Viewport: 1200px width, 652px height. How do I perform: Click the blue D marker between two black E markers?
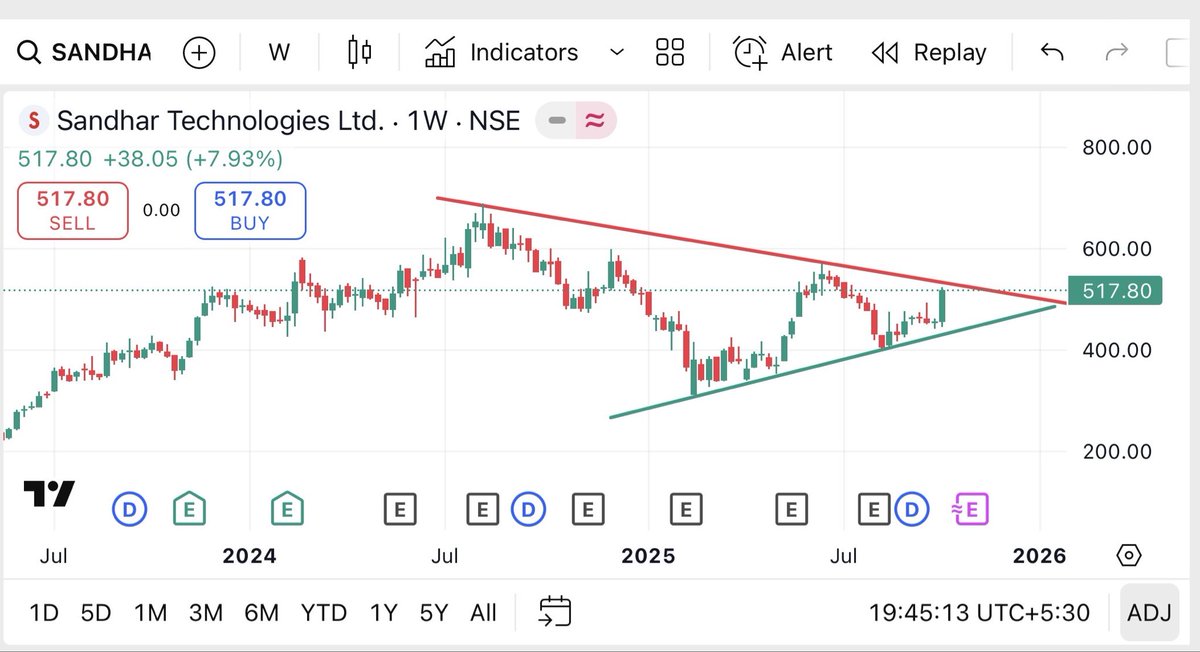pyautogui.click(x=528, y=510)
